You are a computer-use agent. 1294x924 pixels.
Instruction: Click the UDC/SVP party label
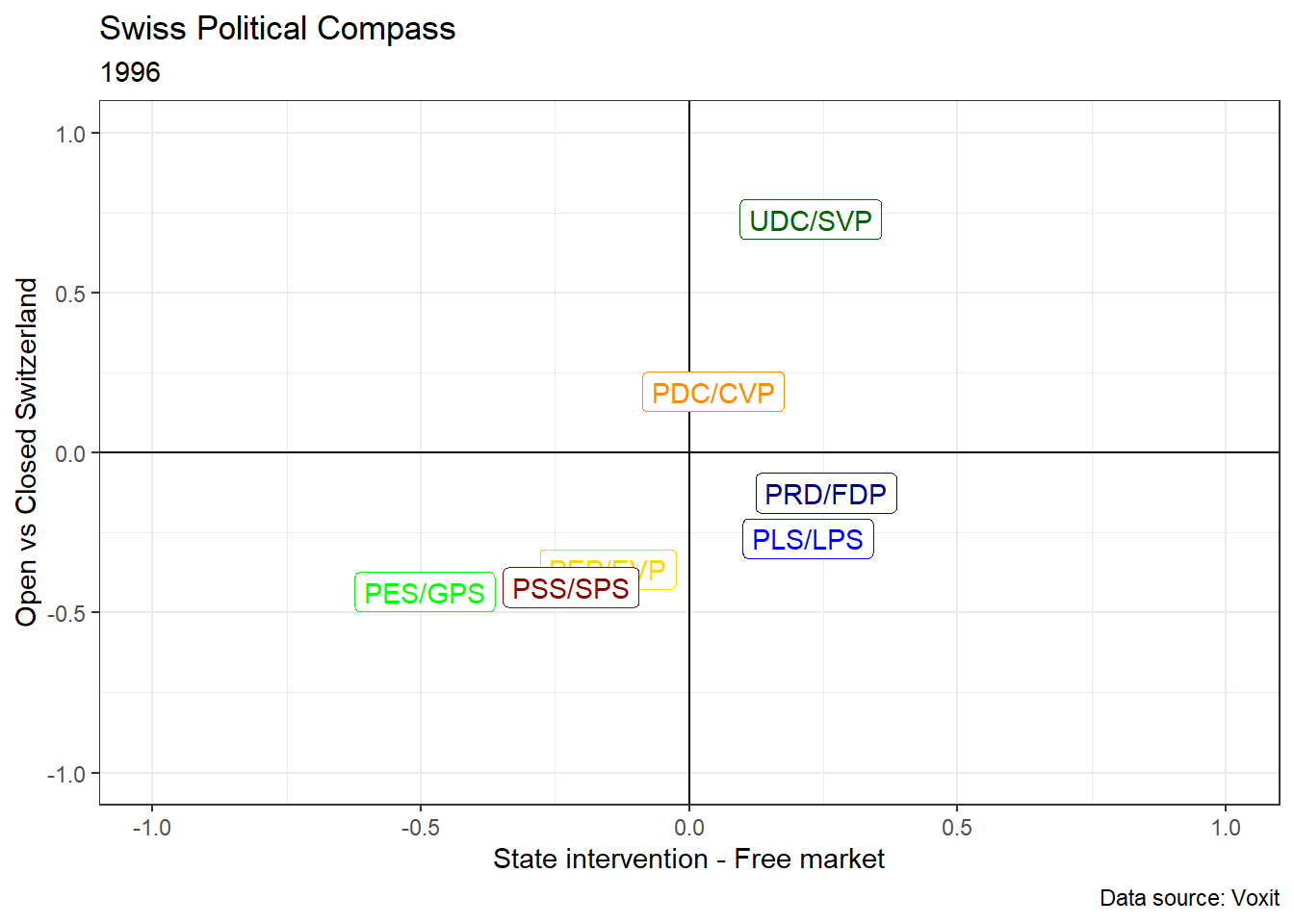810,220
